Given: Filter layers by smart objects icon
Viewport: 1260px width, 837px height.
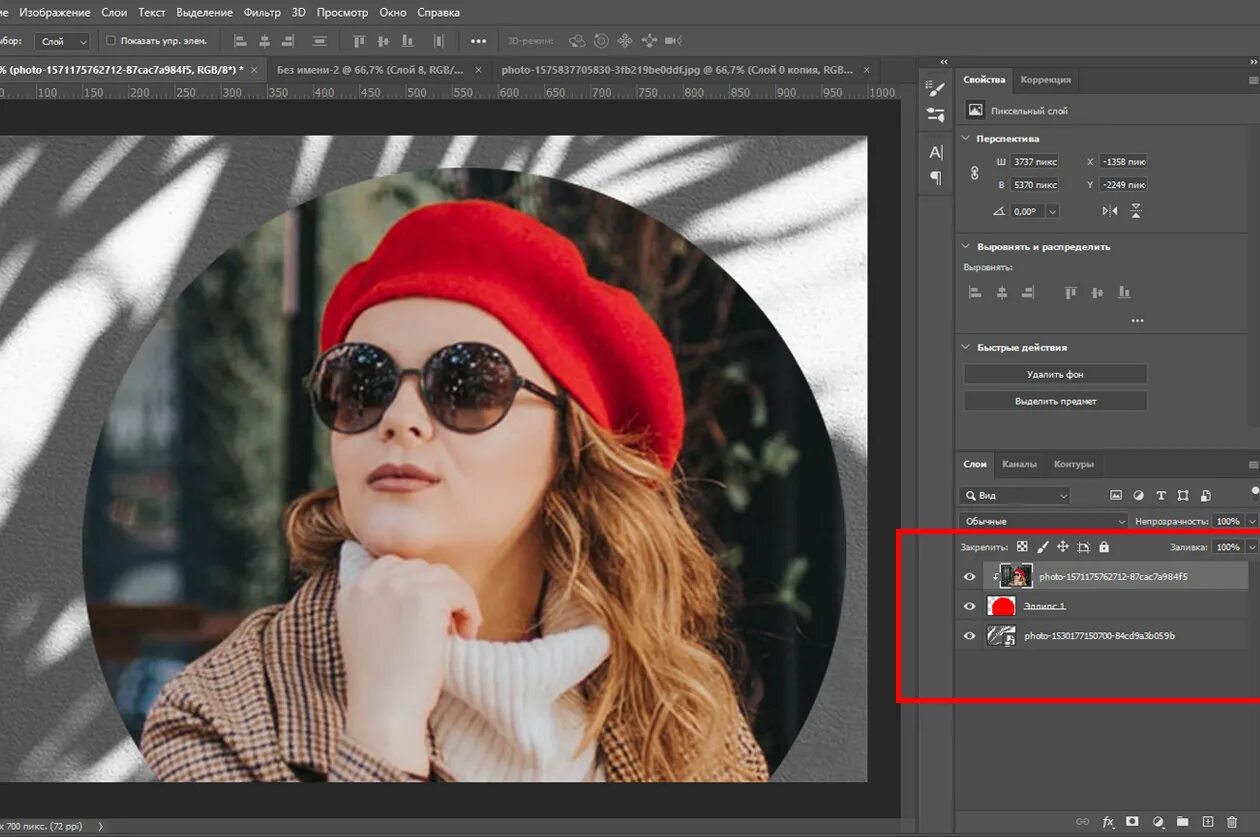Looking at the screenshot, I should click(x=1206, y=495).
